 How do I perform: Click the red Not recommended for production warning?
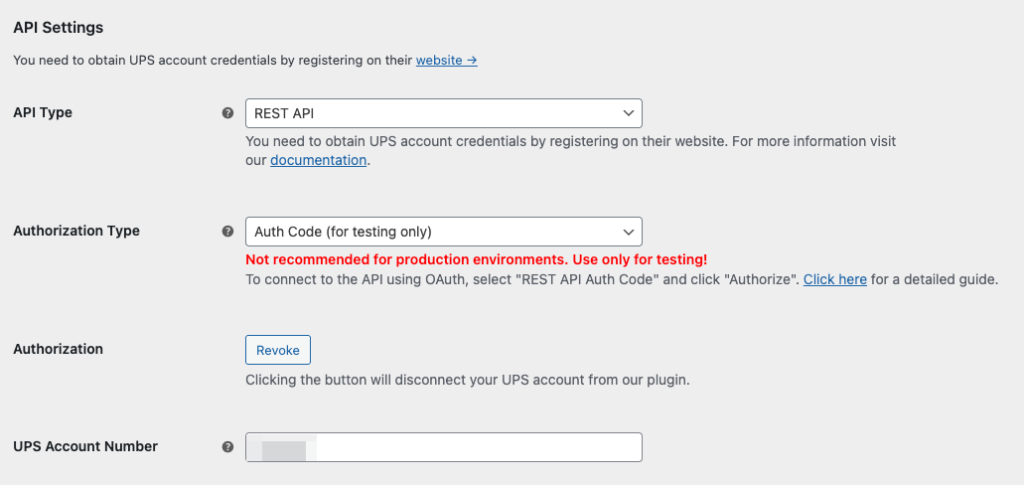[x=476, y=260]
